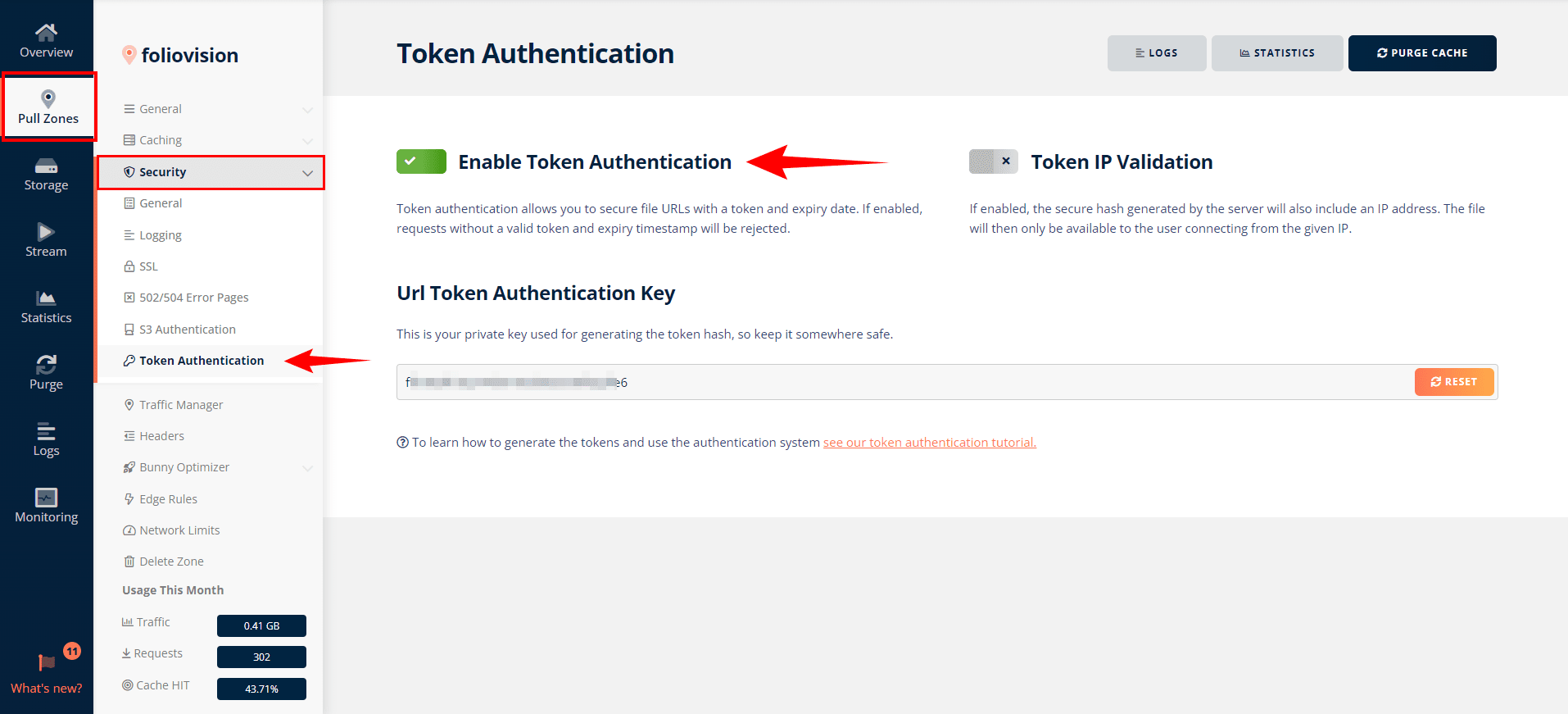1568x714 pixels.
Task: Open the Logs sidebar icon
Action: pos(46,431)
